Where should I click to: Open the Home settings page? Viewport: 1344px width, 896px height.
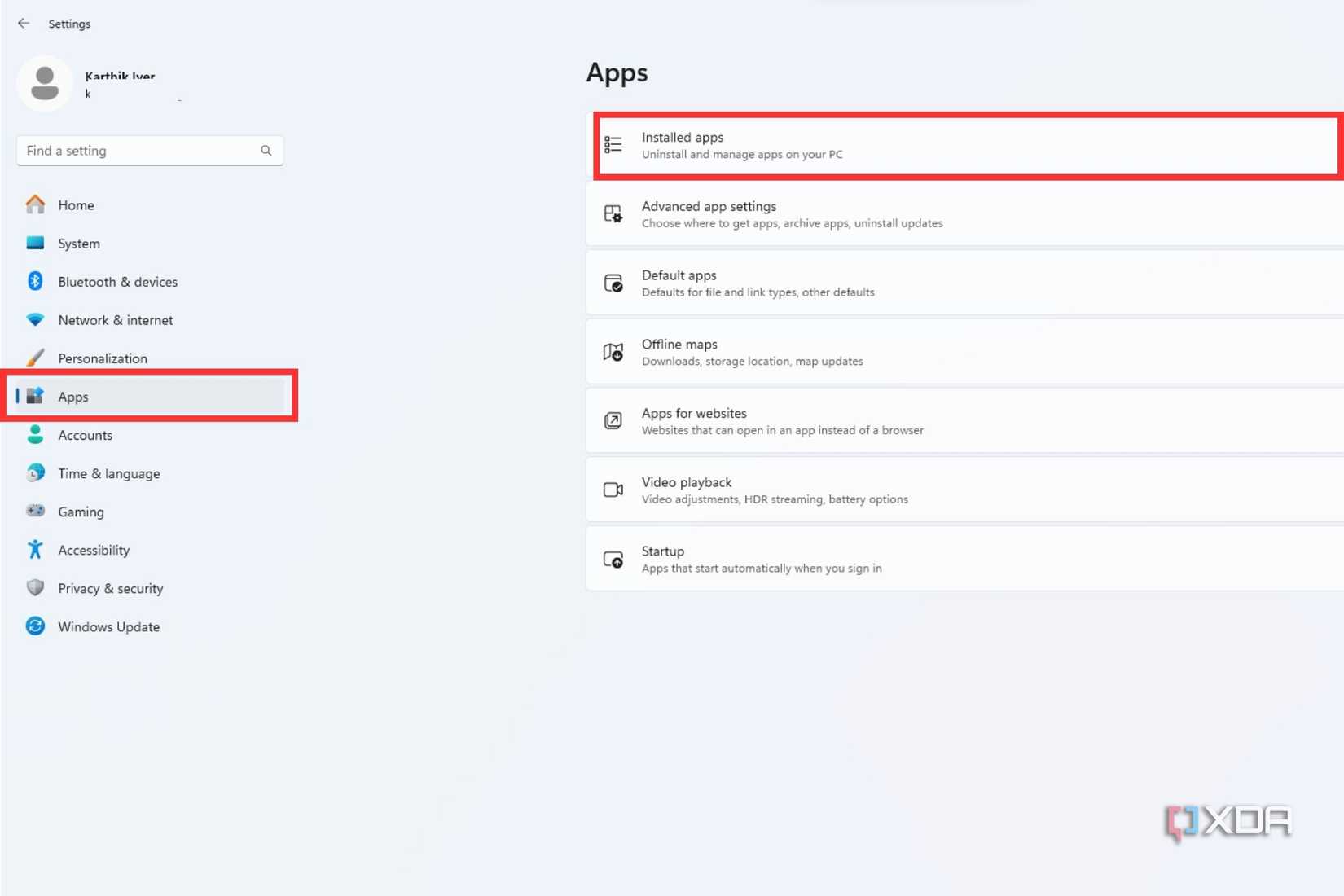(76, 205)
